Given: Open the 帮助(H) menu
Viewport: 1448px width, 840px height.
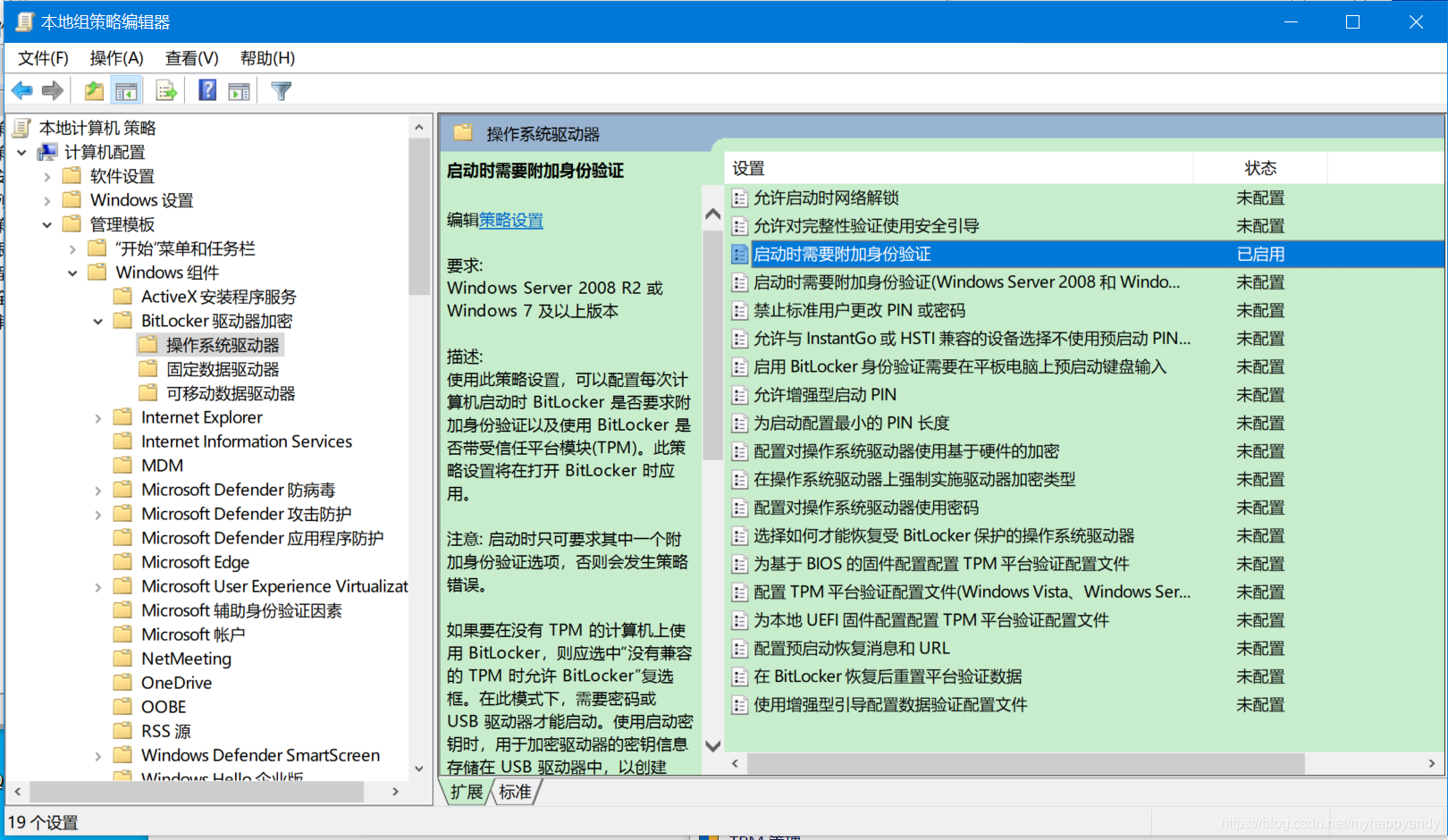Looking at the screenshot, I should coord(267,58).
